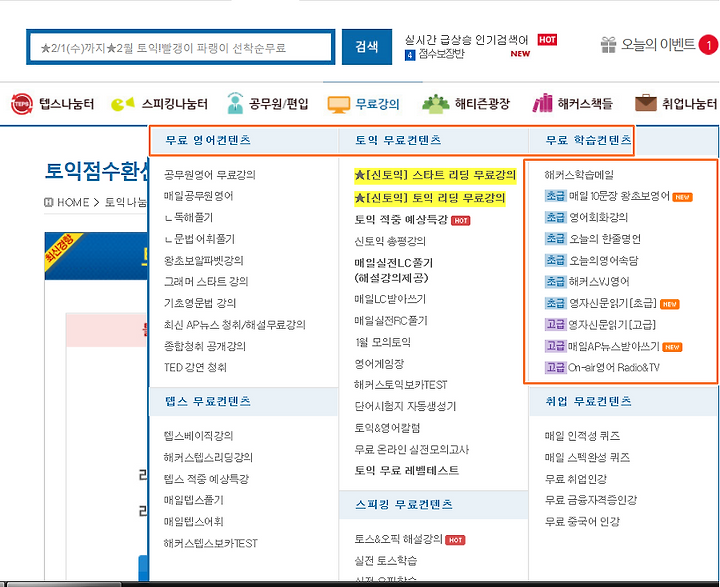This screenshot has height=587, width=720.
Task: Select the 무료강의 menu
Action: pyautogui.click(x=377, y=104)
